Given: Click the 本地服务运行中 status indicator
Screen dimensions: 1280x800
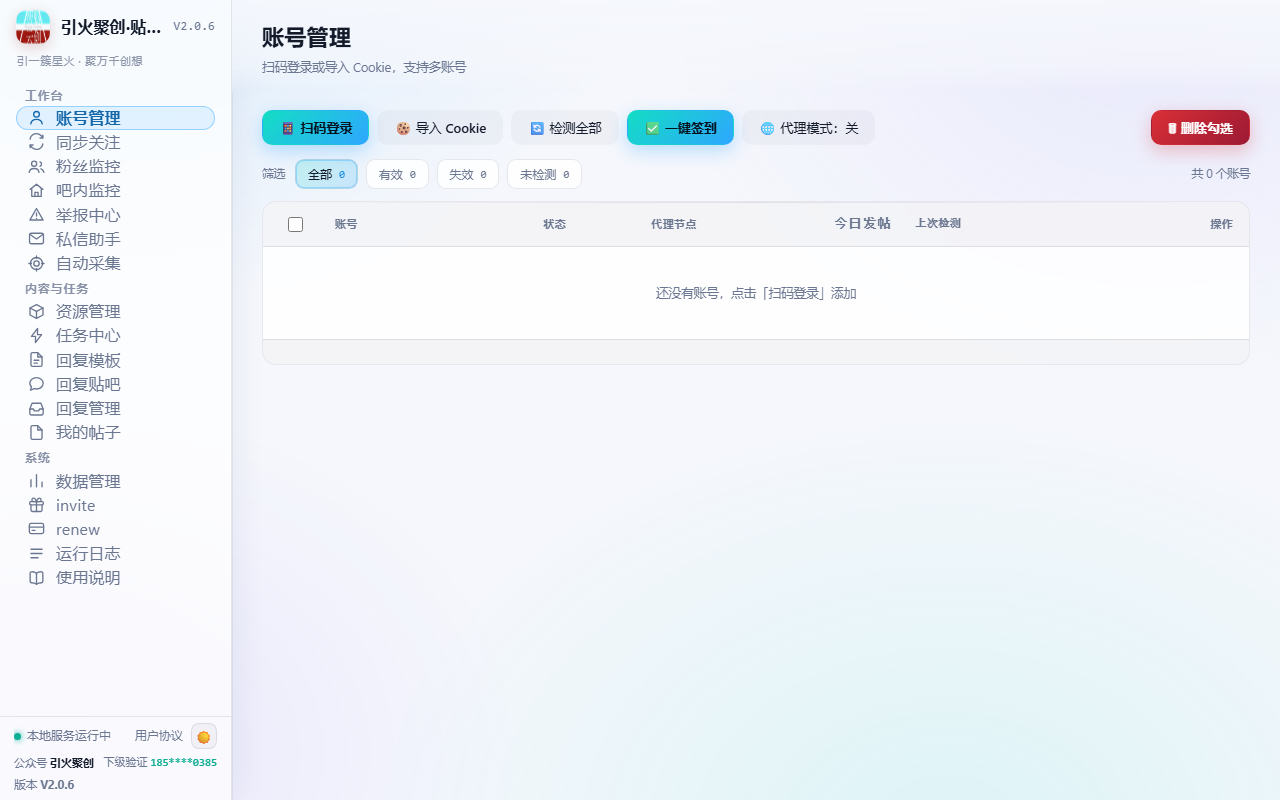Looking at the screenshot, I should [62, 736].
